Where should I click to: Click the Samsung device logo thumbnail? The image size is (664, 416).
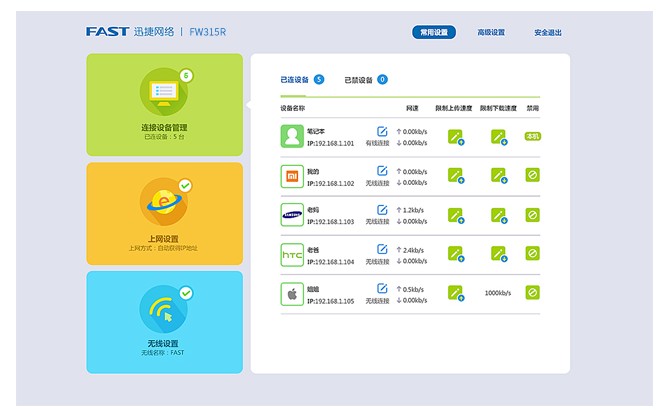tap(292, 215)
